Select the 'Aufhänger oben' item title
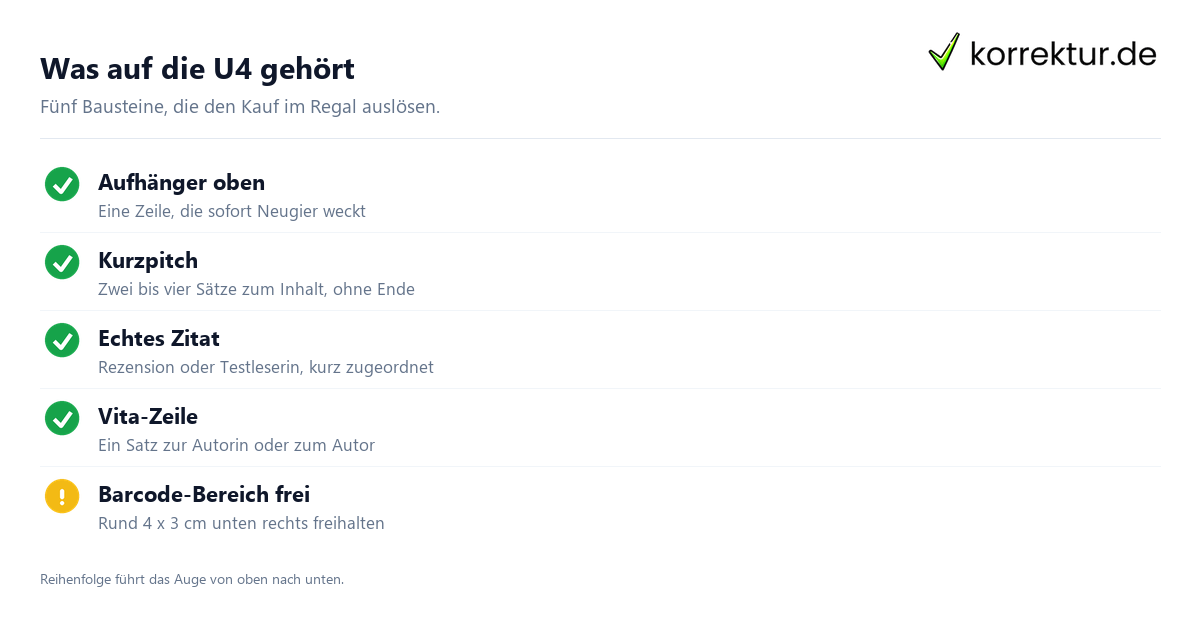The width and height of the screenshot is (1200, 630). point(181,183)
